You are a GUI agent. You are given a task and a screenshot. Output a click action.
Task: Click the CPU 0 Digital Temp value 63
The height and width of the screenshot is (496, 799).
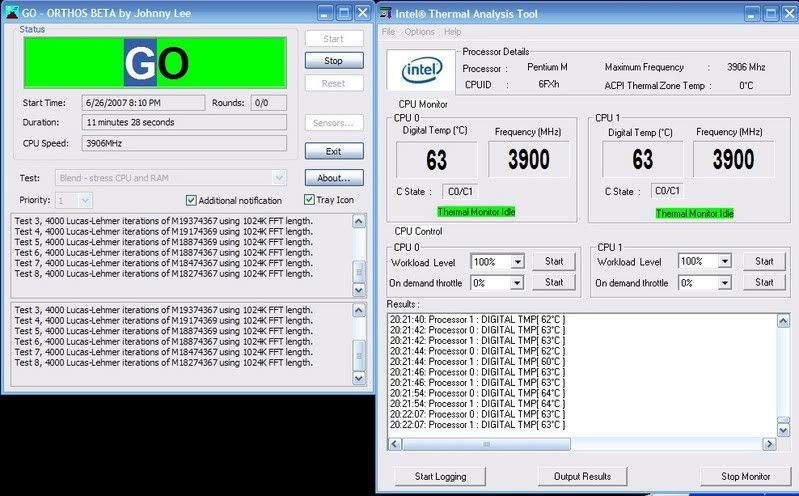(x=437, y=160)
